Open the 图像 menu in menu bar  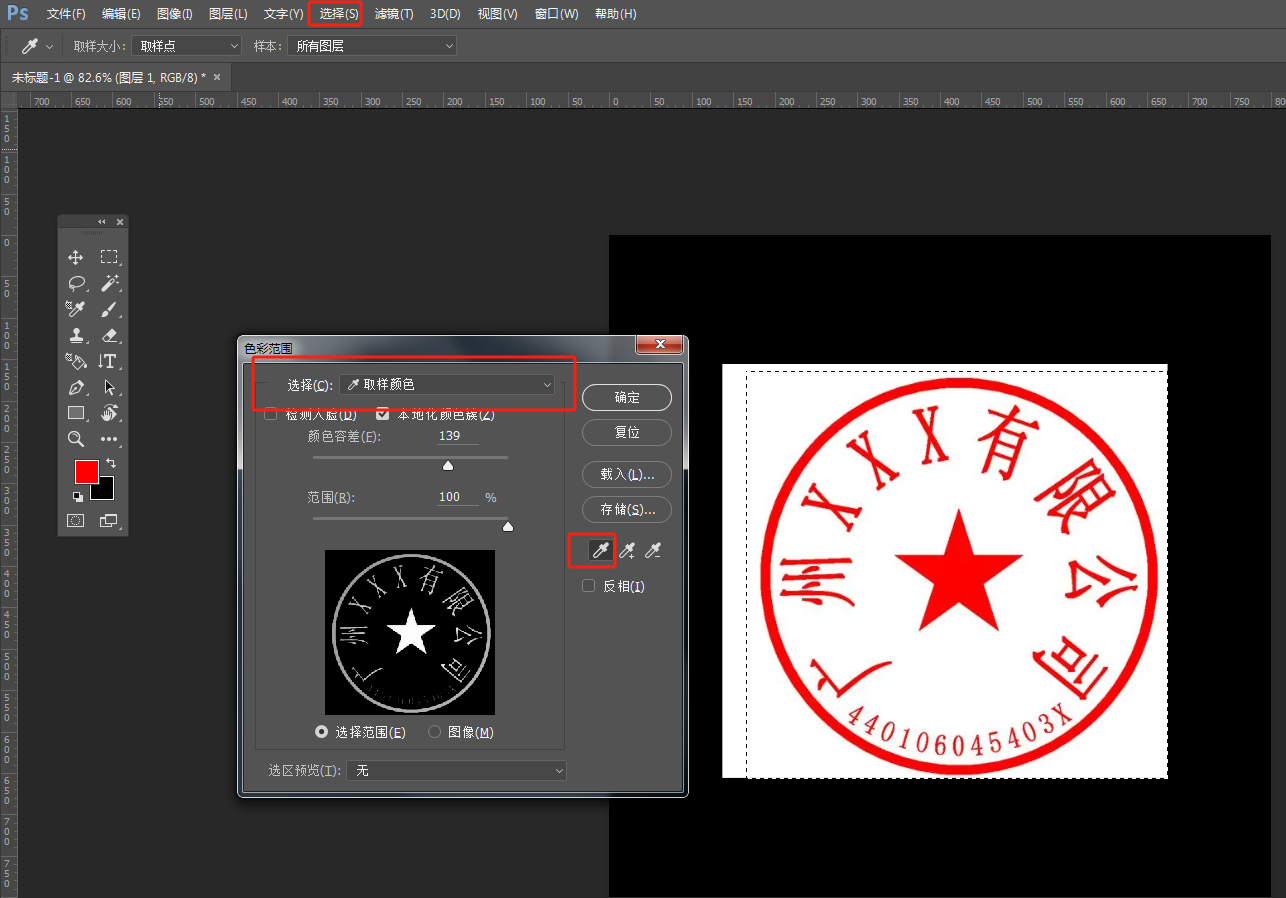[x=175, y=14]
